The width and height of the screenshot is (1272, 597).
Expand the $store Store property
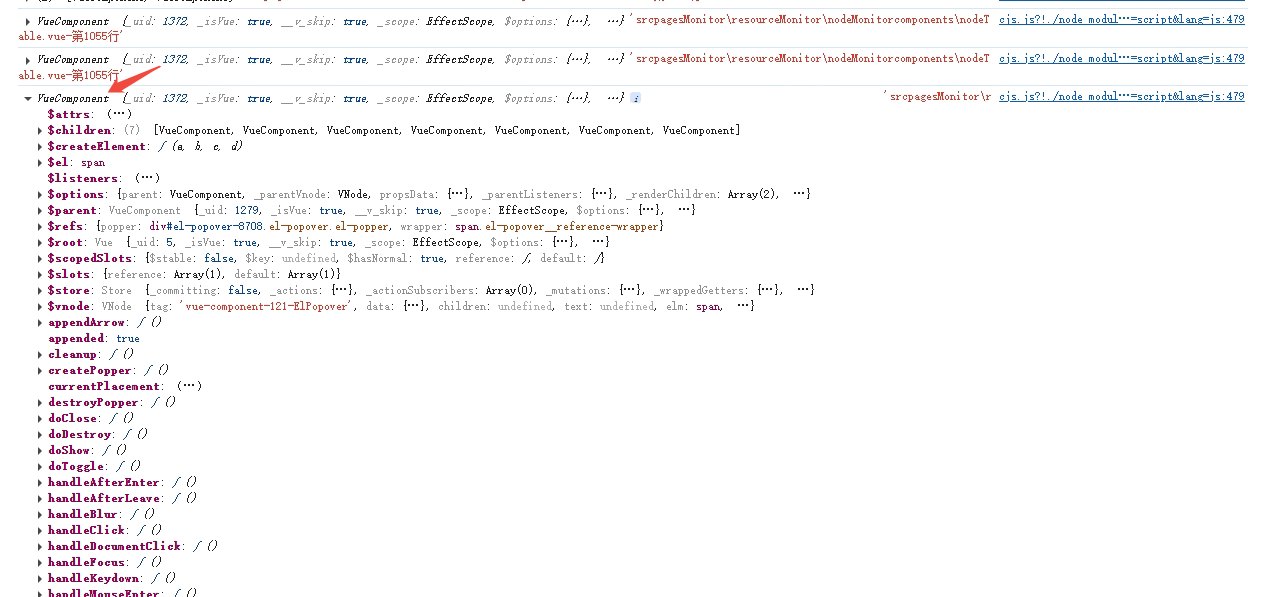[40, 290]
